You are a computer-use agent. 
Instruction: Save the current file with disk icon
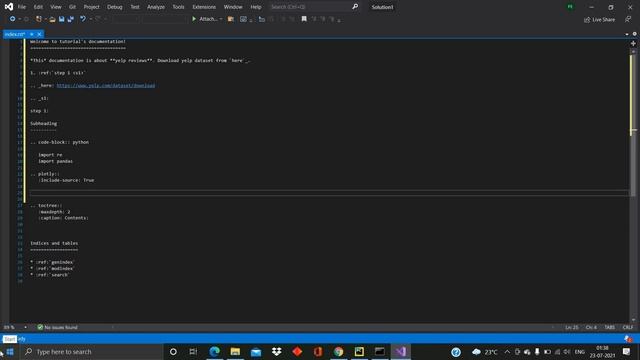click(62, 19)
